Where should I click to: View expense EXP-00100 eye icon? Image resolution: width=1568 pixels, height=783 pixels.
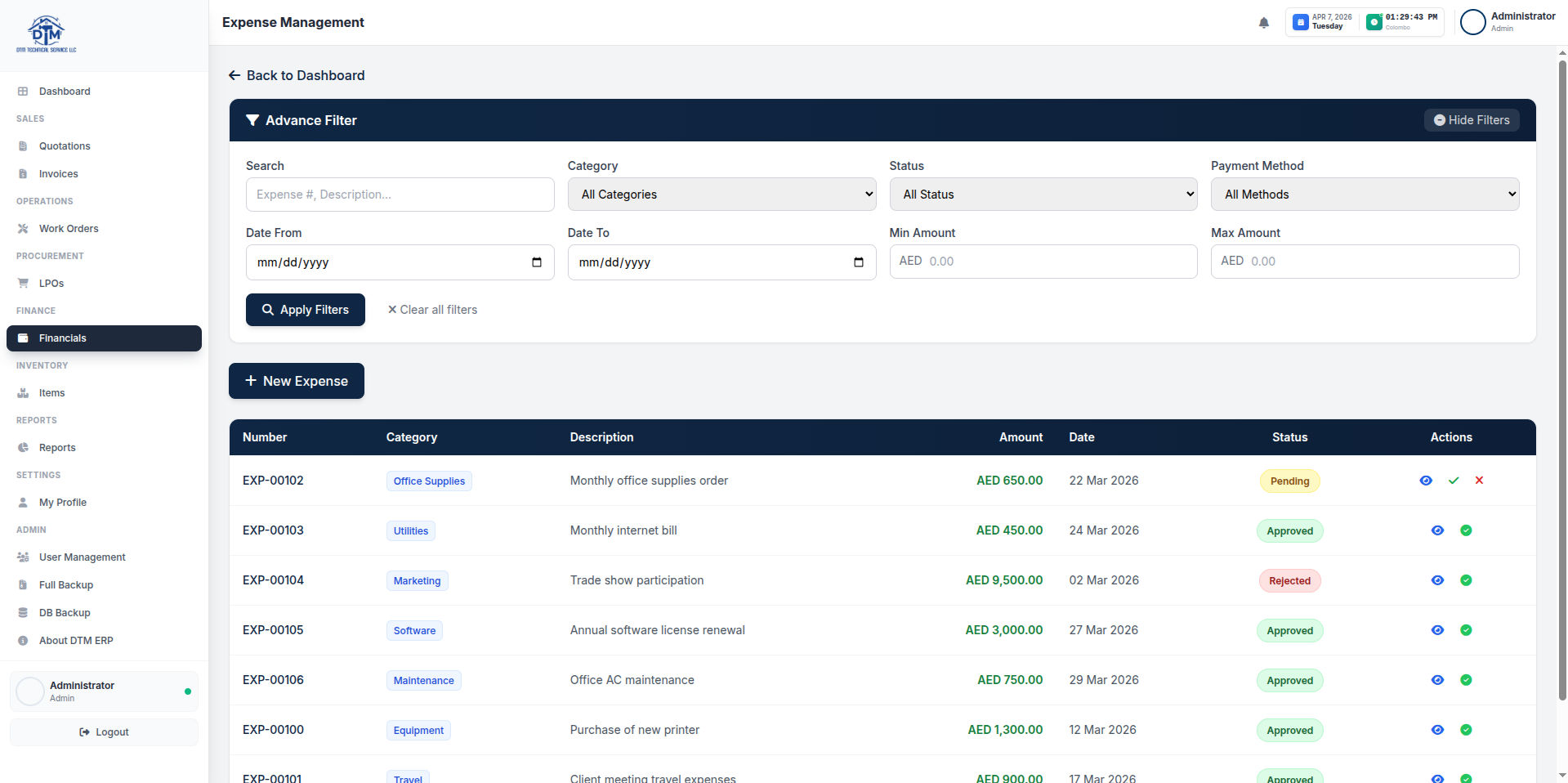click(x=1437, y=730)
